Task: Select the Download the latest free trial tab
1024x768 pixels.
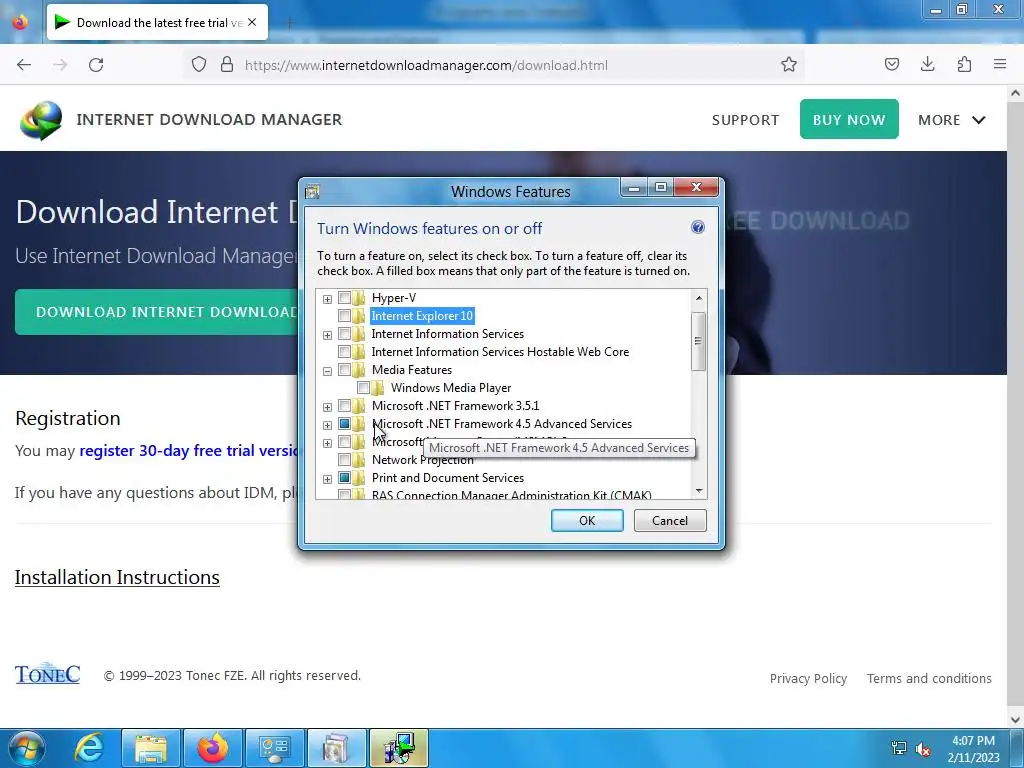Action: tap(157, 22)
